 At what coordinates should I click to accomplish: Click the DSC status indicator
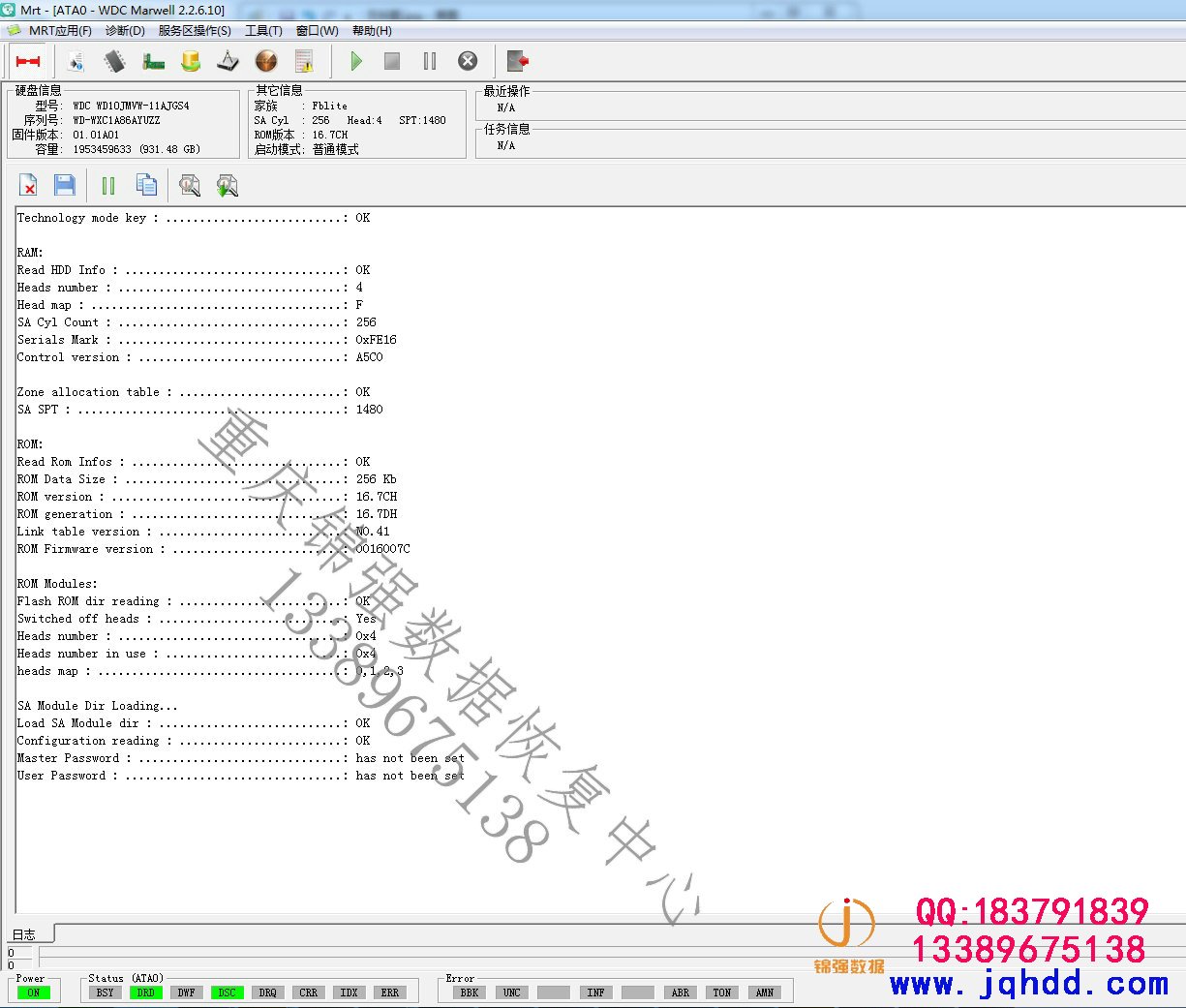click(228, 993)
